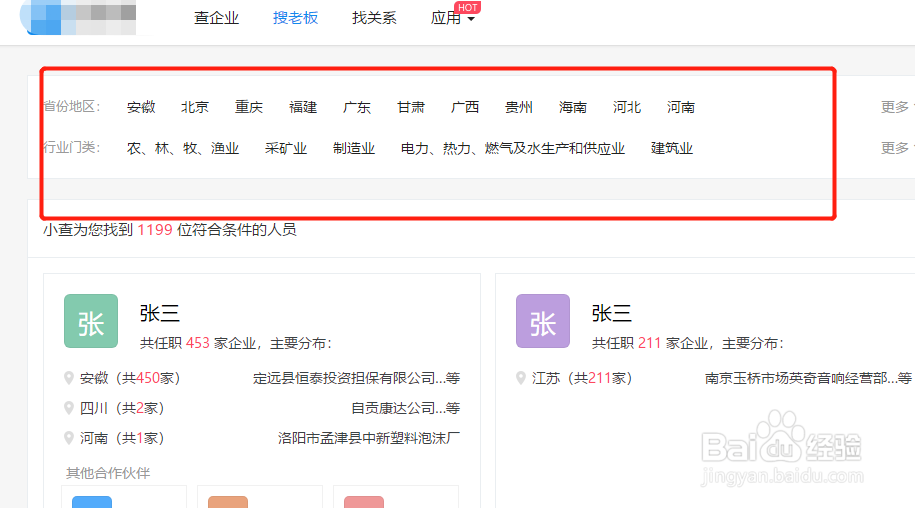Filter by province 海南
Screen dimensions: 915x508
point(572,107)
